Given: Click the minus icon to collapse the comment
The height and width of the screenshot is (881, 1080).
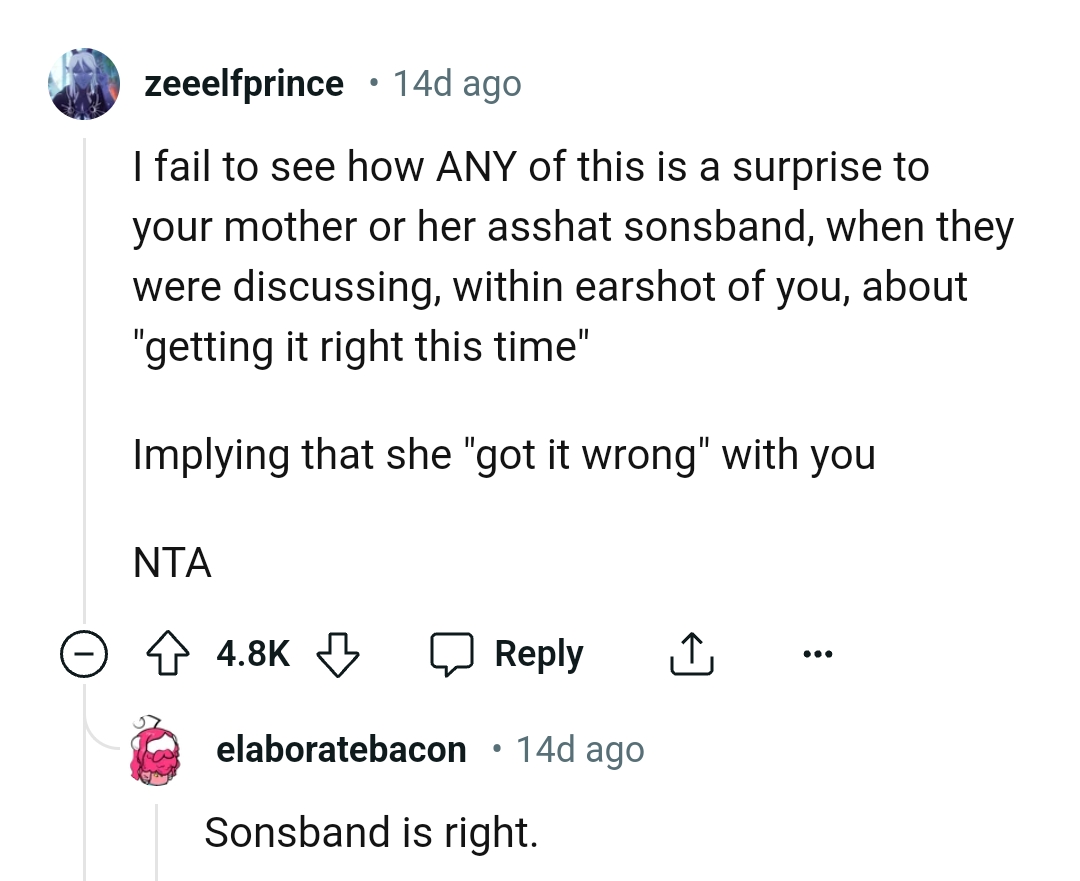Looking at the screenshot, I should (x=85, y=654).
